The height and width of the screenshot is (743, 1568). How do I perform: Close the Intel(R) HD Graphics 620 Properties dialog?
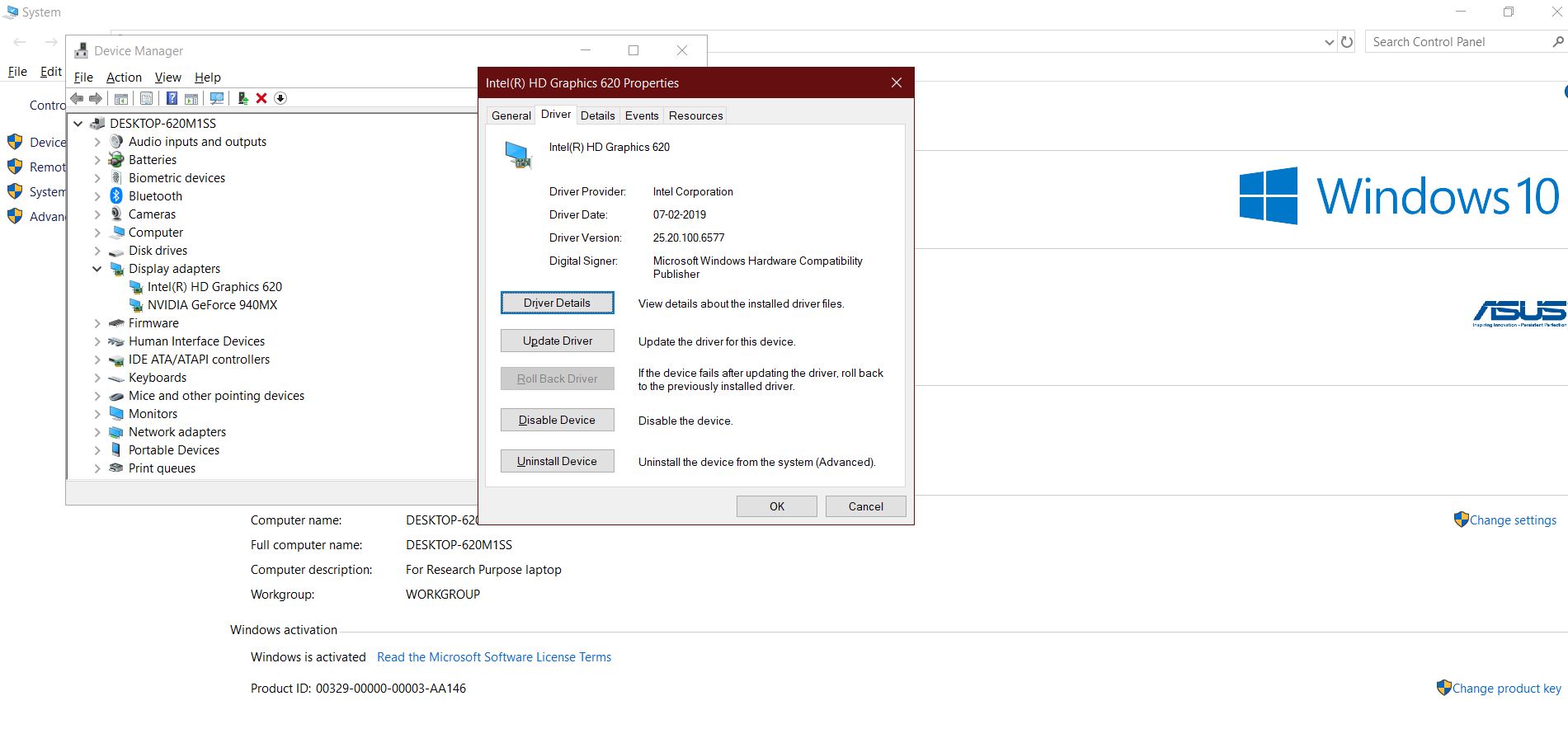coord(897,82)
